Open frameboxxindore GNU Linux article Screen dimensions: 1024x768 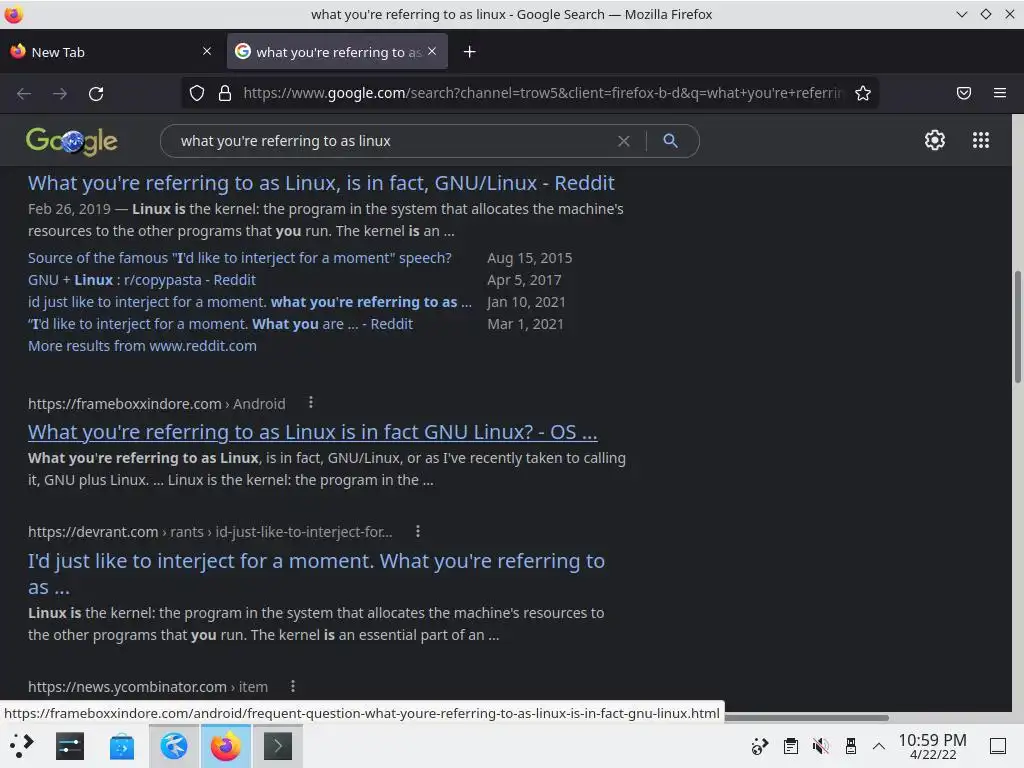[x=313, y=432]
